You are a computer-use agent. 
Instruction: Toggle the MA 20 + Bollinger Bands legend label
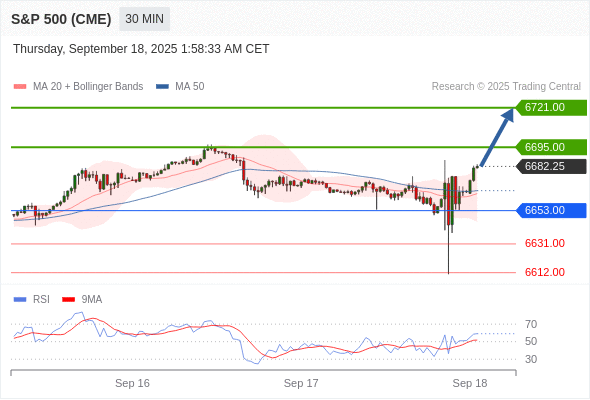(x=88, y=87)
